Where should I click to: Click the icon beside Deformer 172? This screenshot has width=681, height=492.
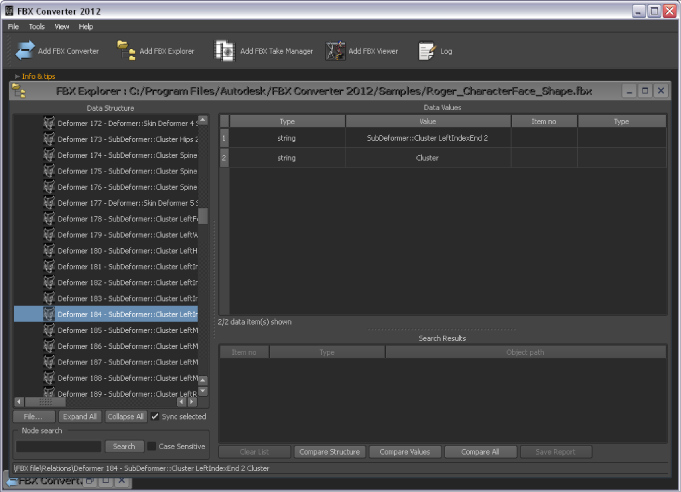coord(49,123)
